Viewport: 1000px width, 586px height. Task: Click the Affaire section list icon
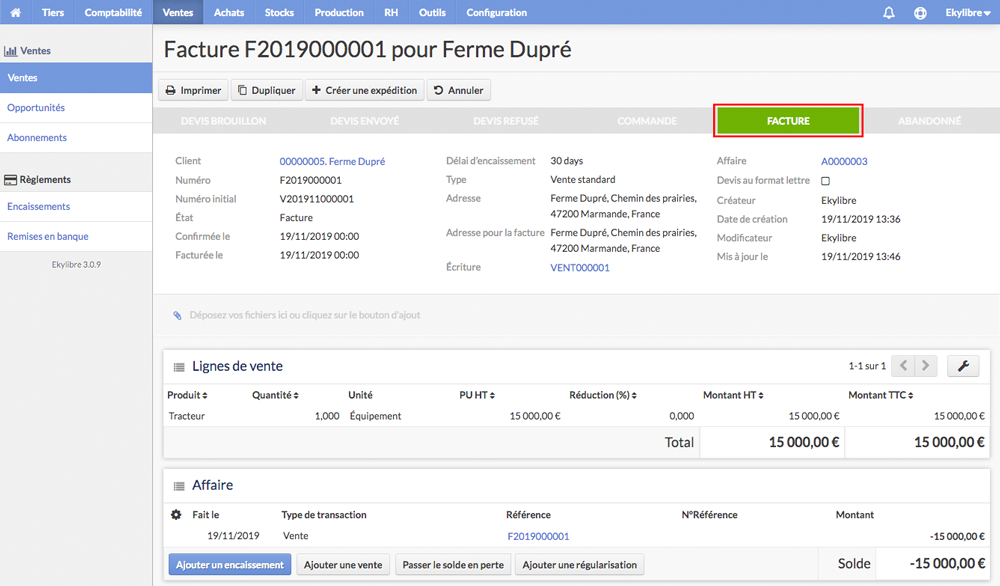coord(179,486)
